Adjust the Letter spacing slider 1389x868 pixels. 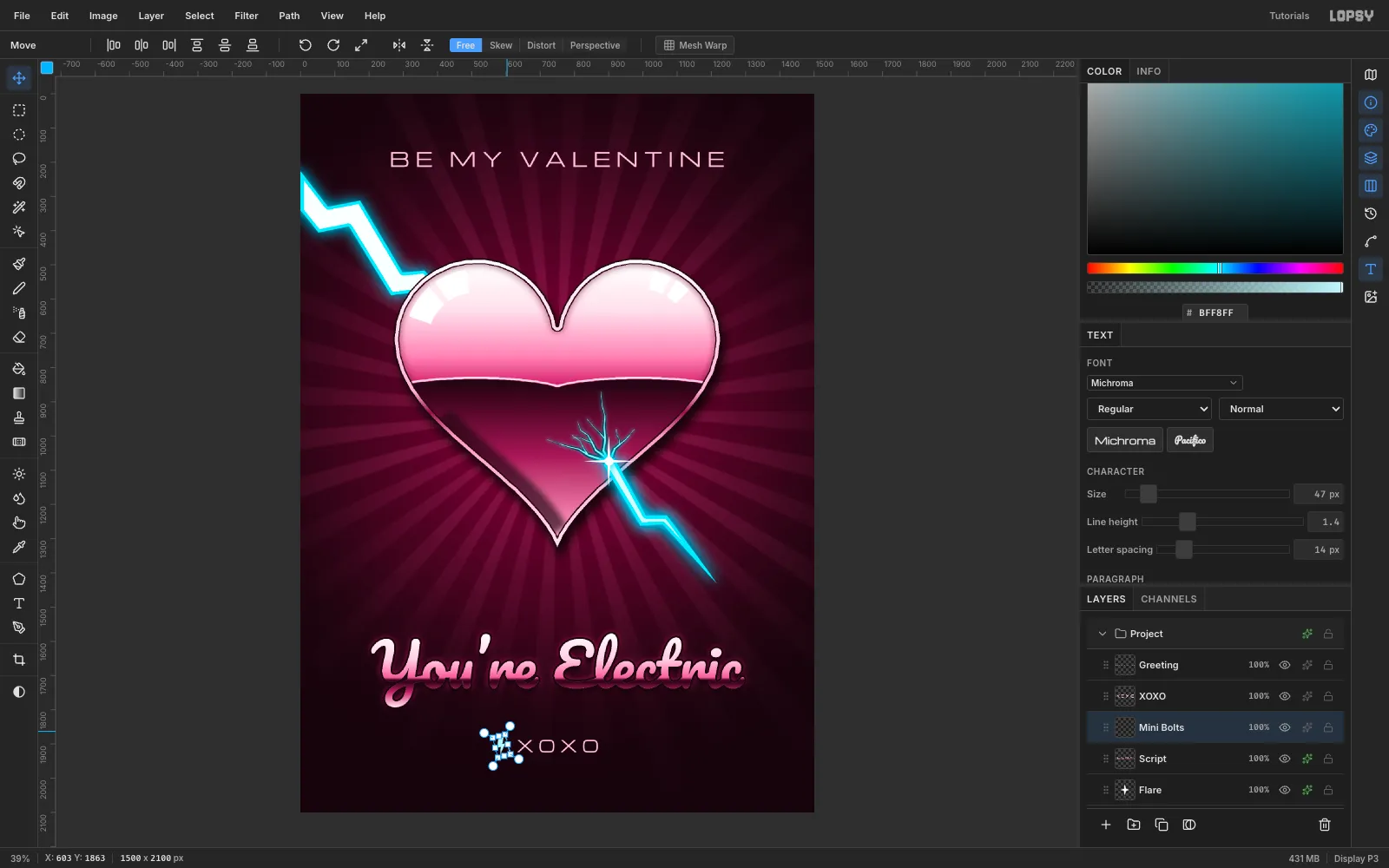(1223, 549)
